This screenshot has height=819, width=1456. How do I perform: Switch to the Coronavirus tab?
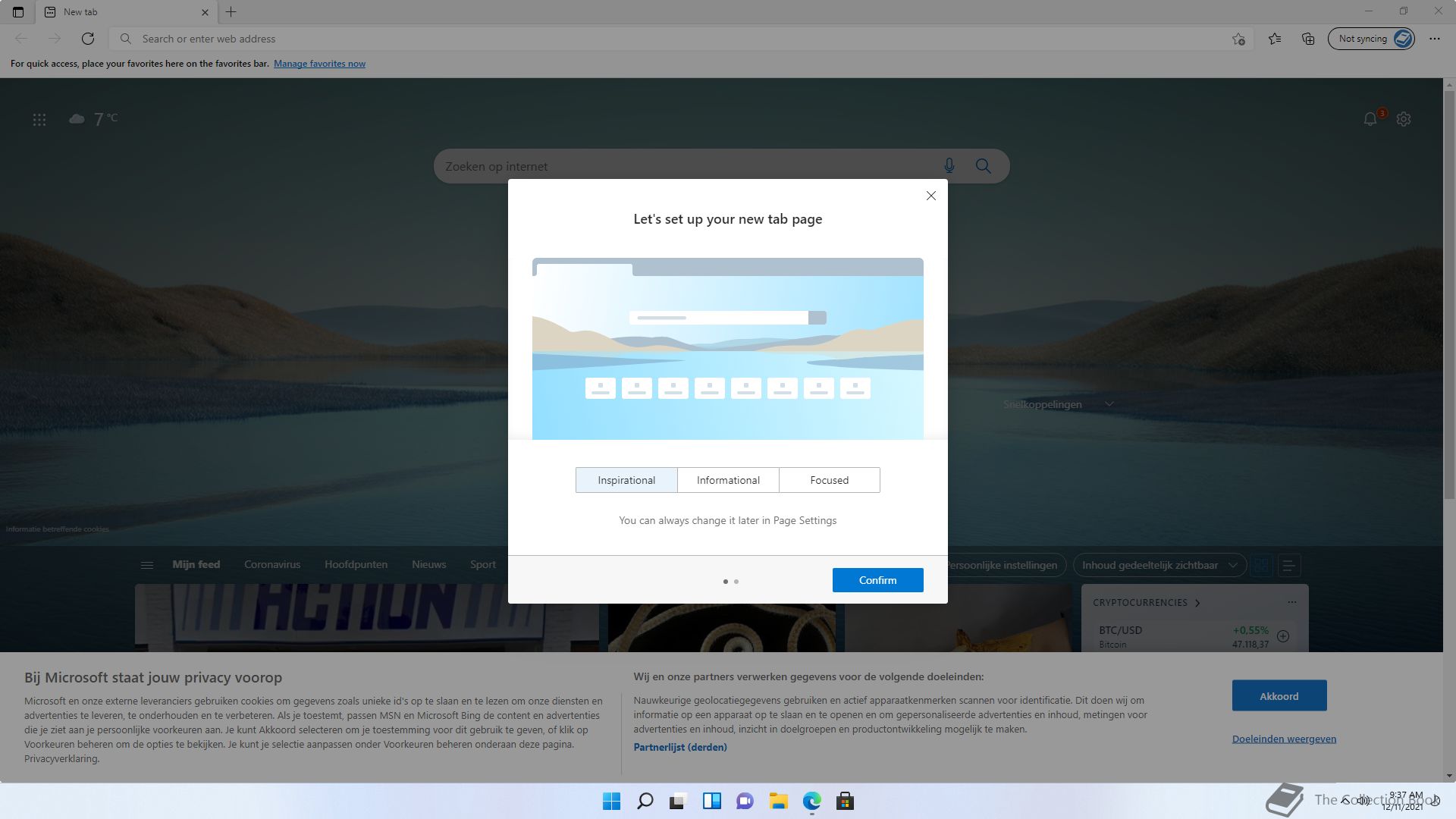click(272, 564)
